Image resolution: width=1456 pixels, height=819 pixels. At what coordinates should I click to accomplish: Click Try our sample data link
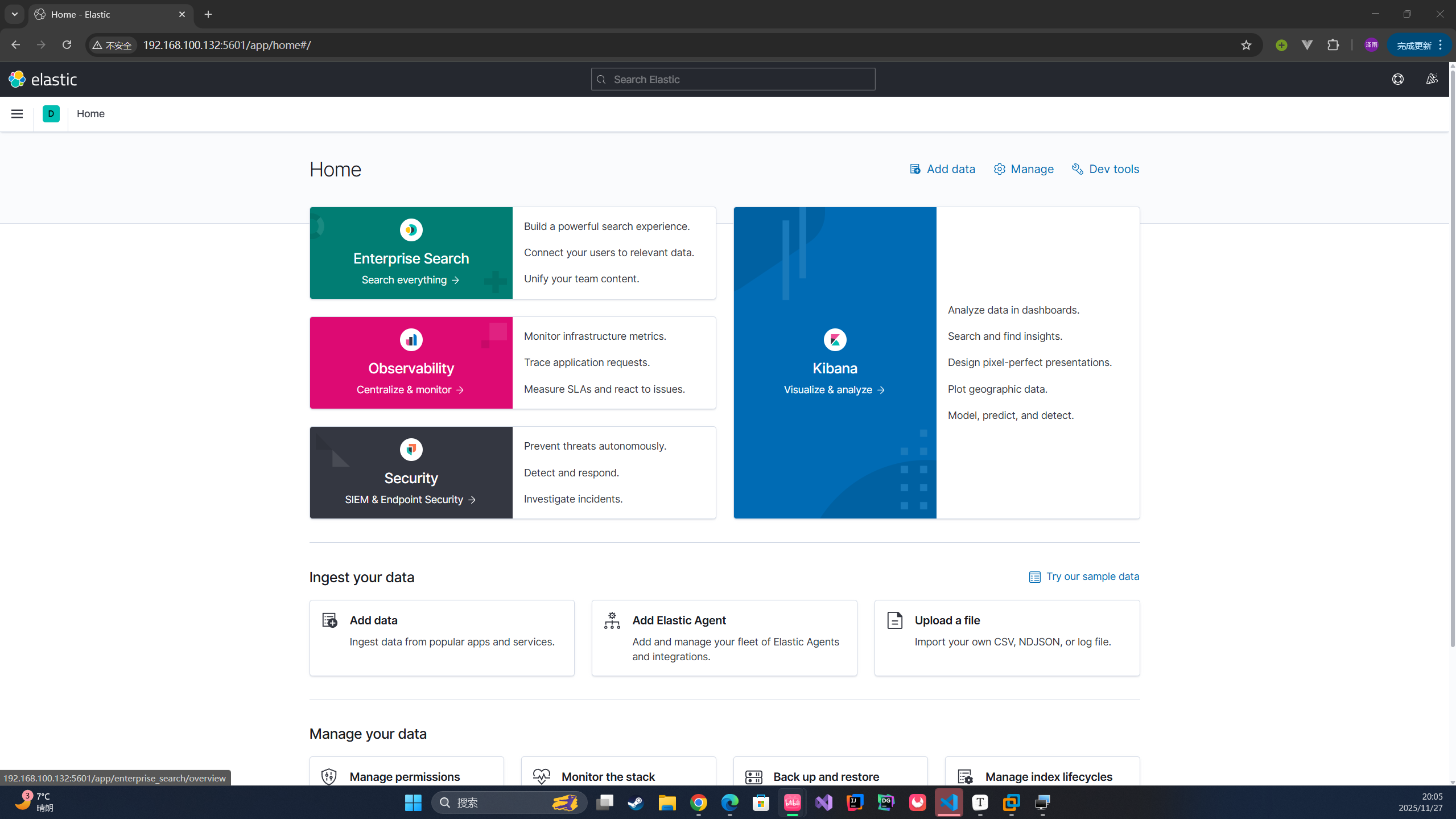1084,577
